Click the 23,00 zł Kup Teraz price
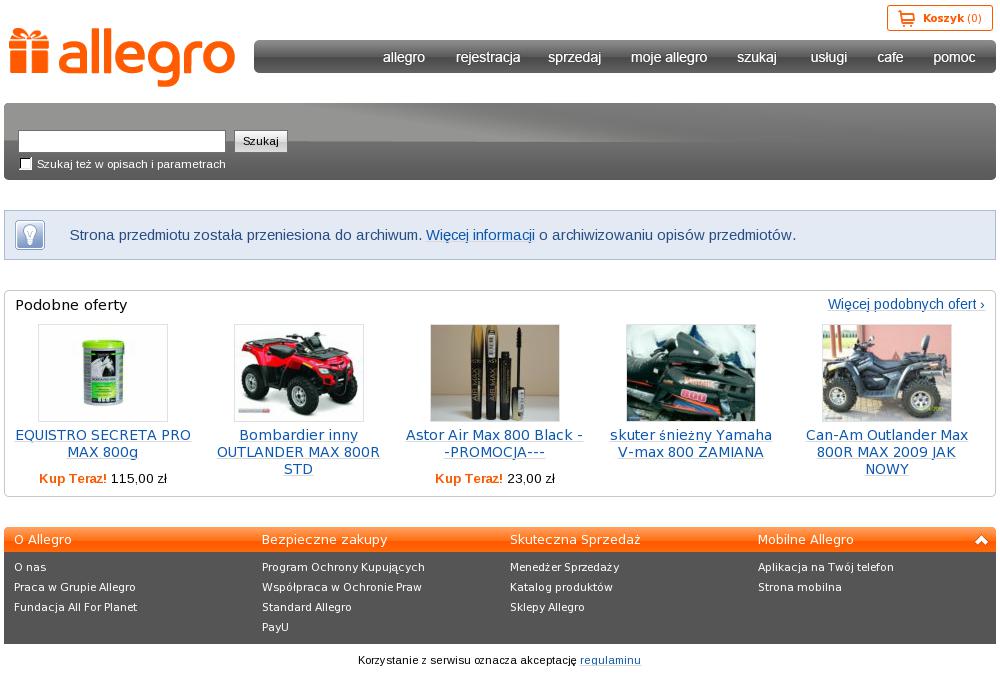The width and height of the screenshot is (1000, 680). (x=495, y=478)
